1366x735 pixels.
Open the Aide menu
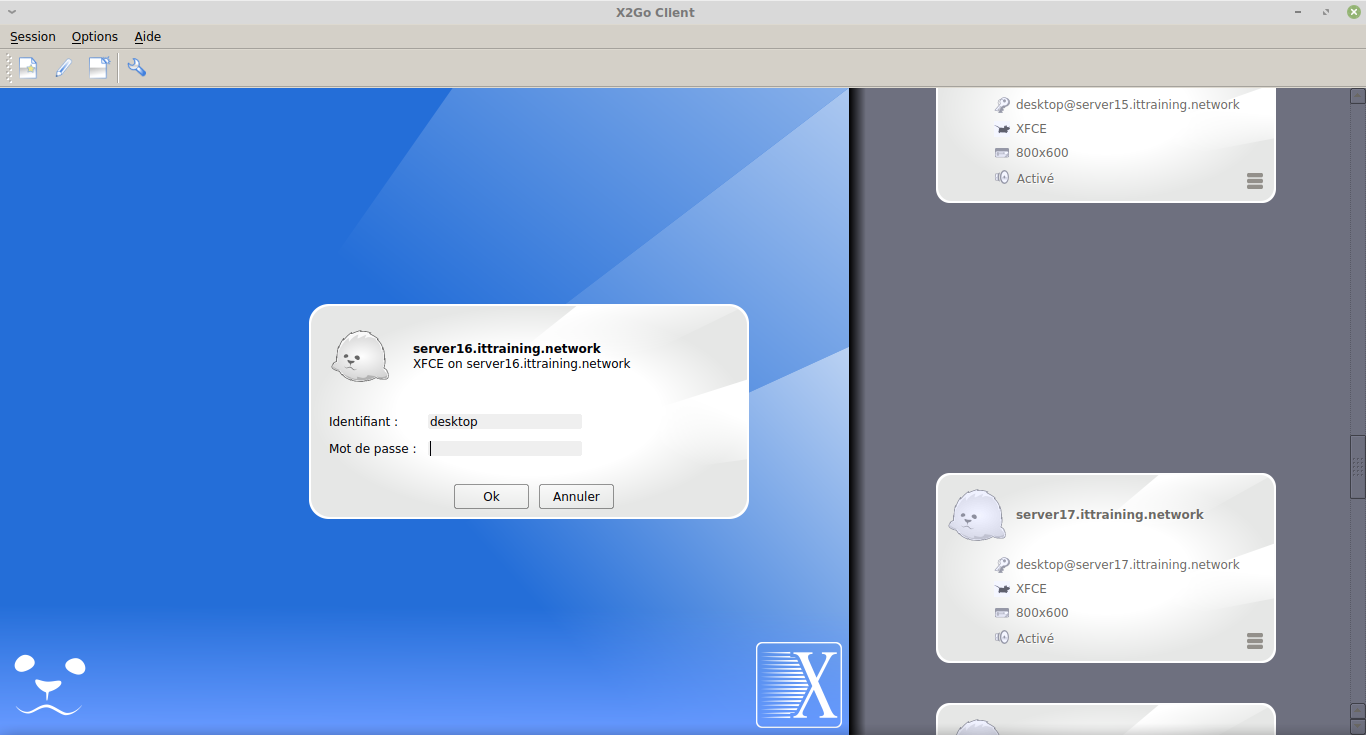(148, 37)
